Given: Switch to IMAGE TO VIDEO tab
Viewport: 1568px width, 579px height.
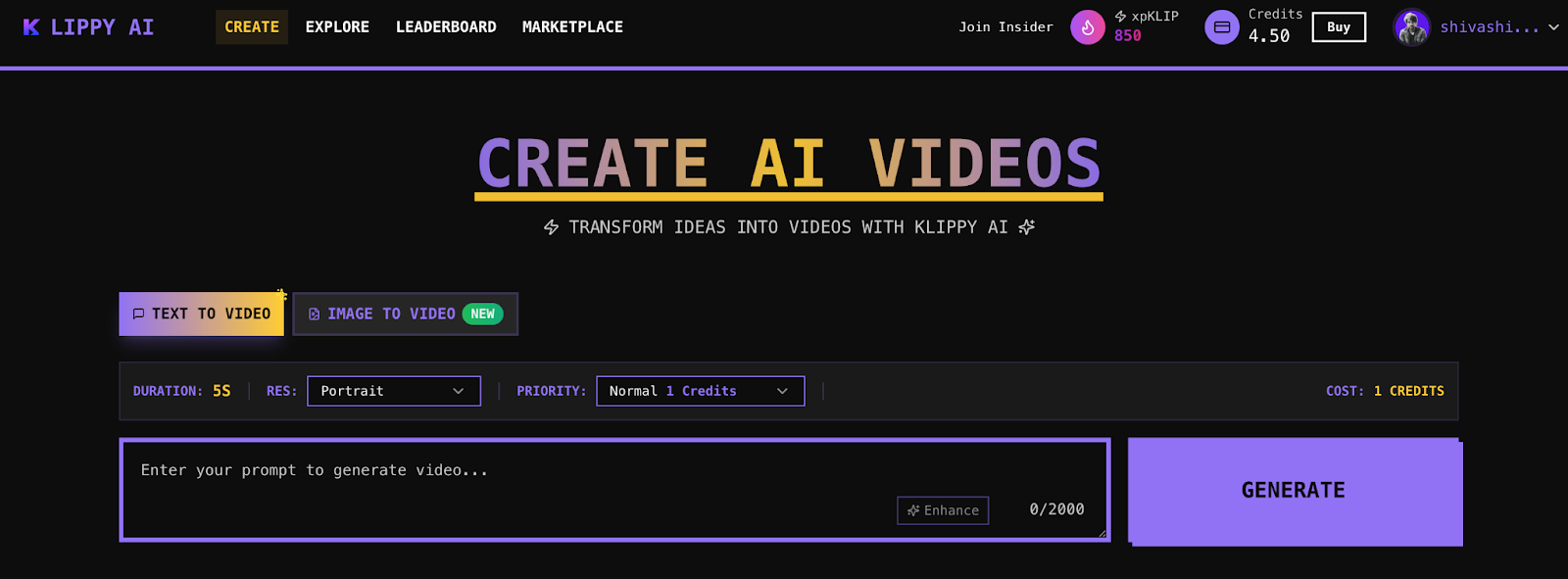Looking at the screenshot, I should tap(405, 314).
